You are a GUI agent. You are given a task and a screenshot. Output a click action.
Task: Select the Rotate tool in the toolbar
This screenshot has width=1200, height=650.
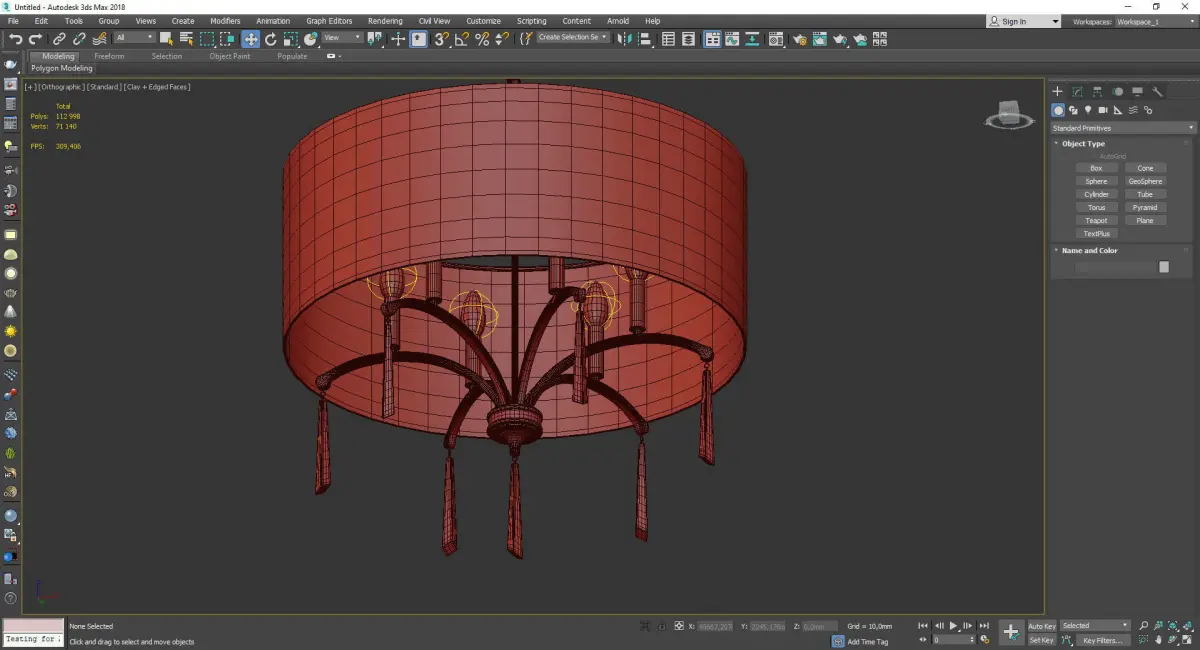[270, 39]
